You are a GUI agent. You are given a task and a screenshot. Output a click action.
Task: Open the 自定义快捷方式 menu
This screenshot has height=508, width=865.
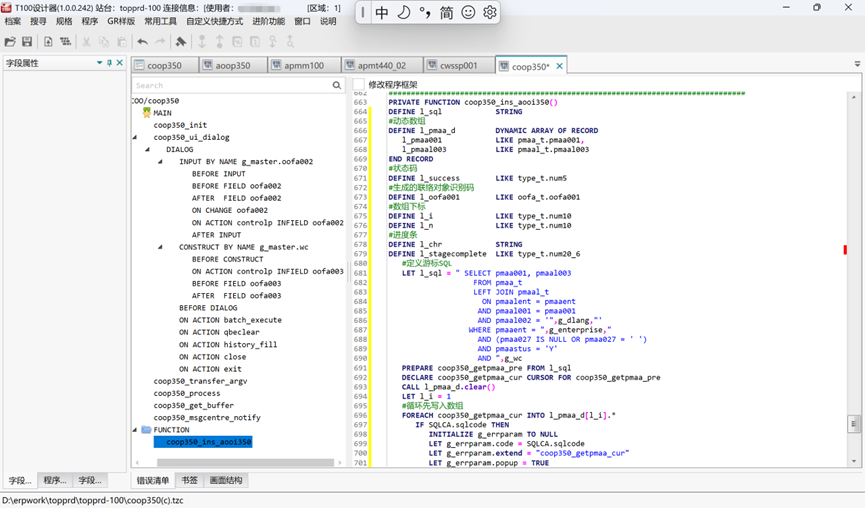pos(215,22)
